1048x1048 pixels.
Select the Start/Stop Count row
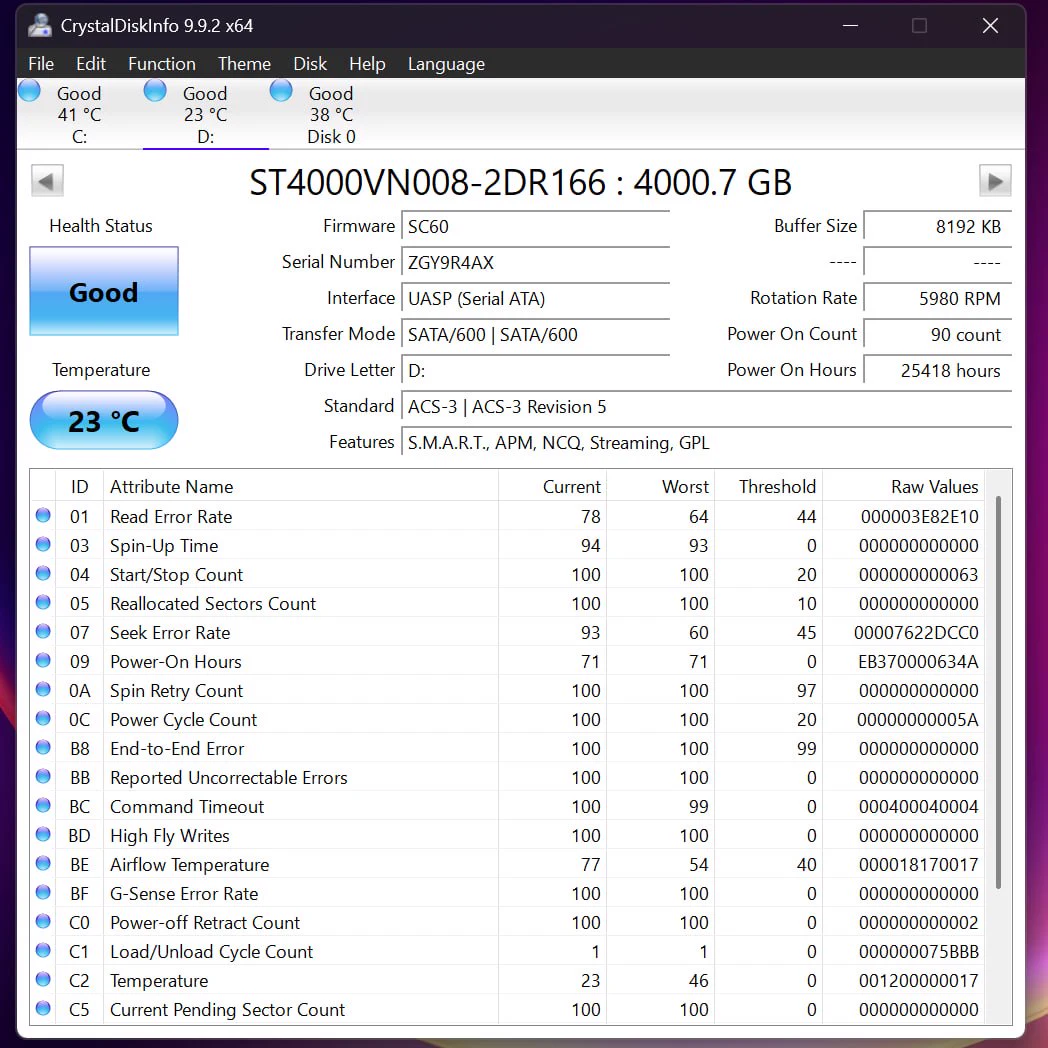pyautogui.click(x=508, y=575)
